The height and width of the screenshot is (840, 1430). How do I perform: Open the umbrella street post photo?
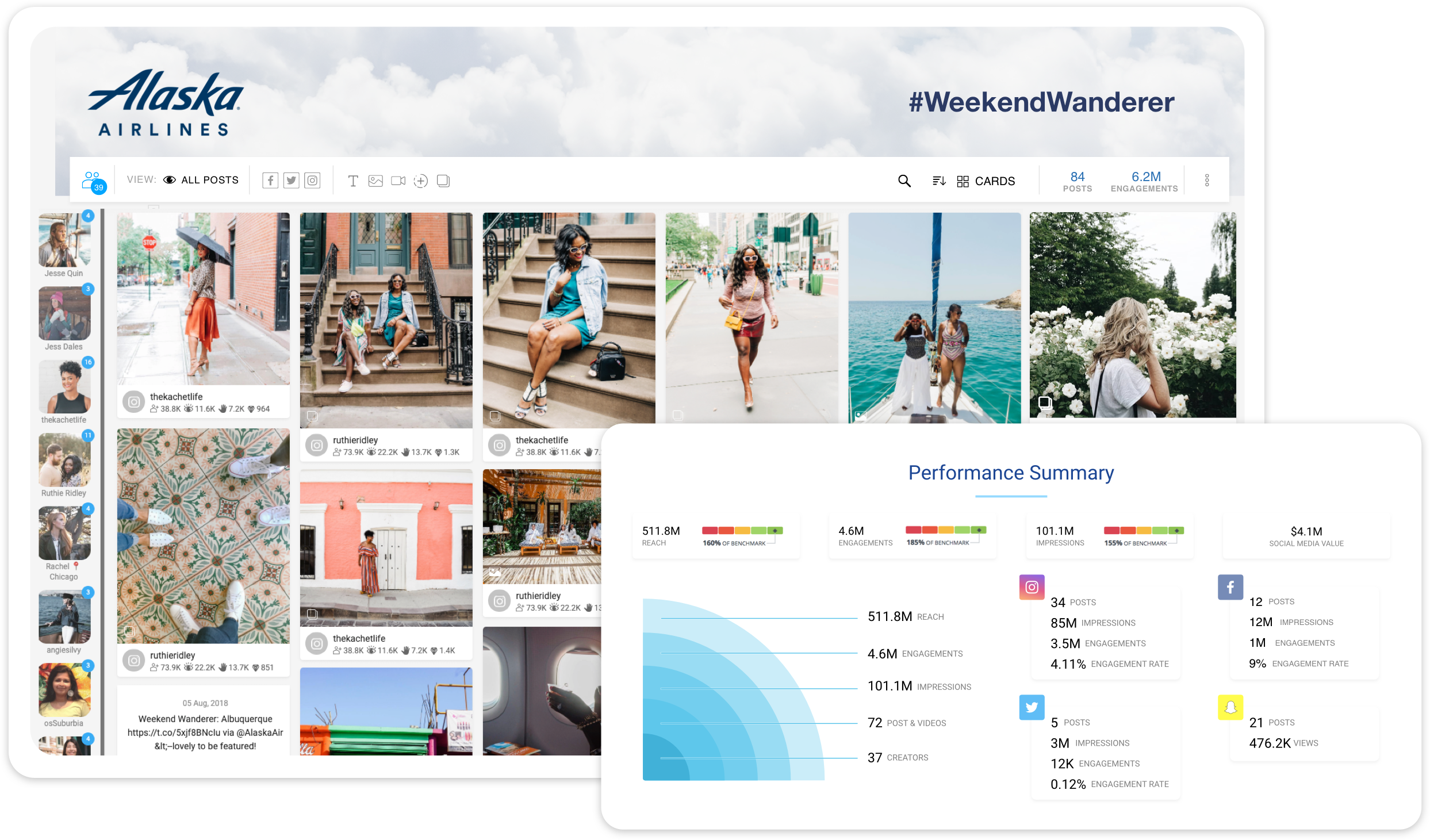204,298
